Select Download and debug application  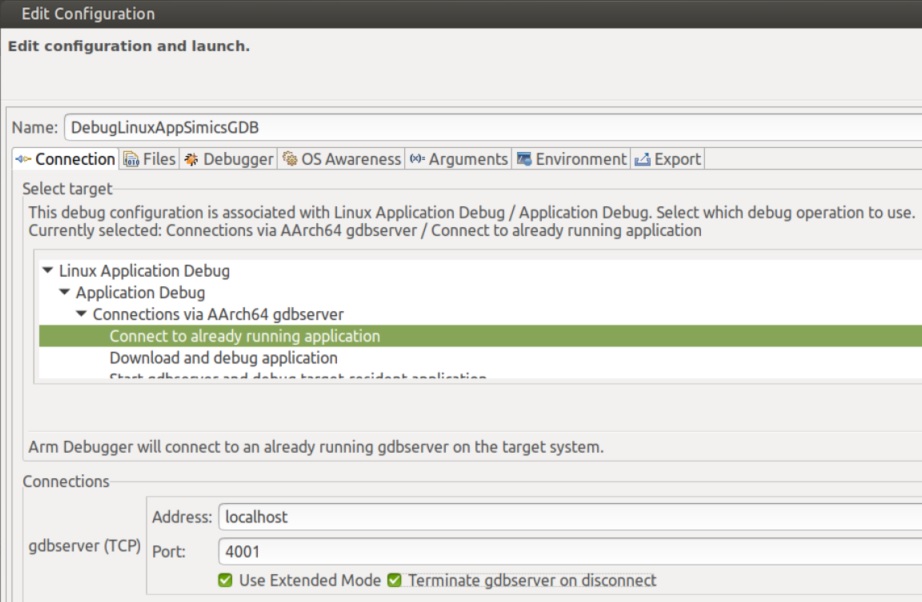(x=223, y=358)
